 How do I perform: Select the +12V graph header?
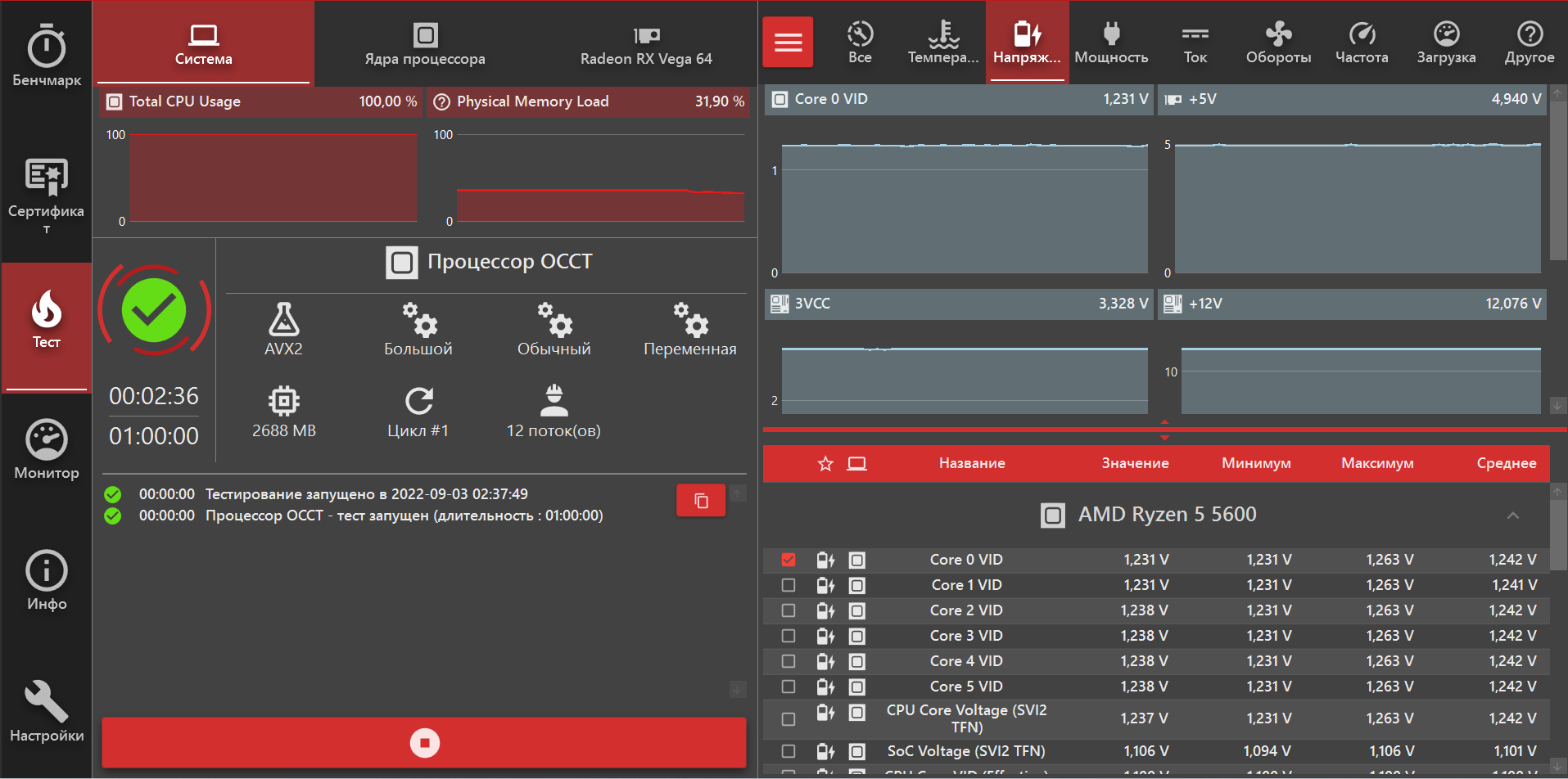pos(1352,304)
